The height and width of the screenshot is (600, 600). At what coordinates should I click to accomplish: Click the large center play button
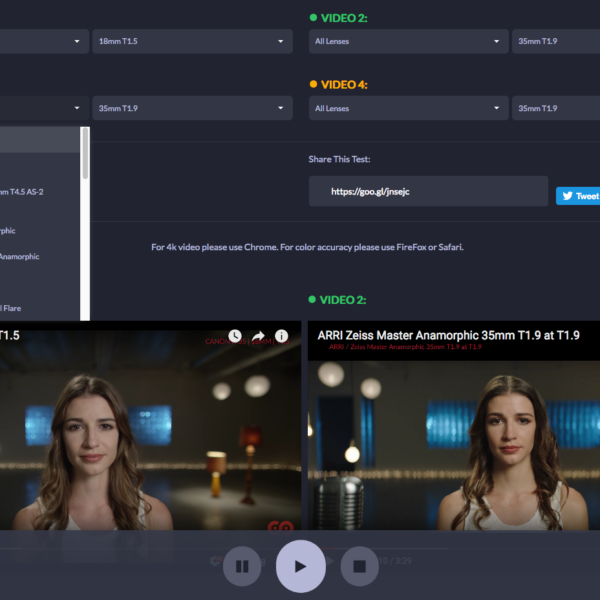301,566
